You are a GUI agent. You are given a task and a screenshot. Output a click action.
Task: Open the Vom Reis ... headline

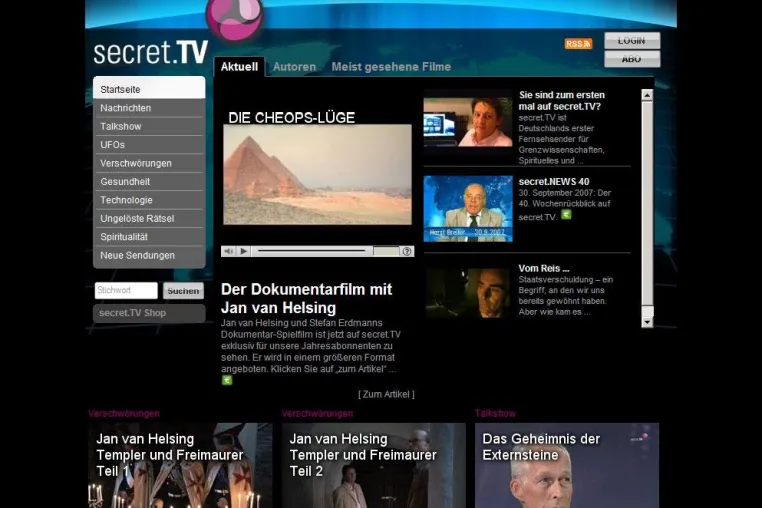coord(543,268)
